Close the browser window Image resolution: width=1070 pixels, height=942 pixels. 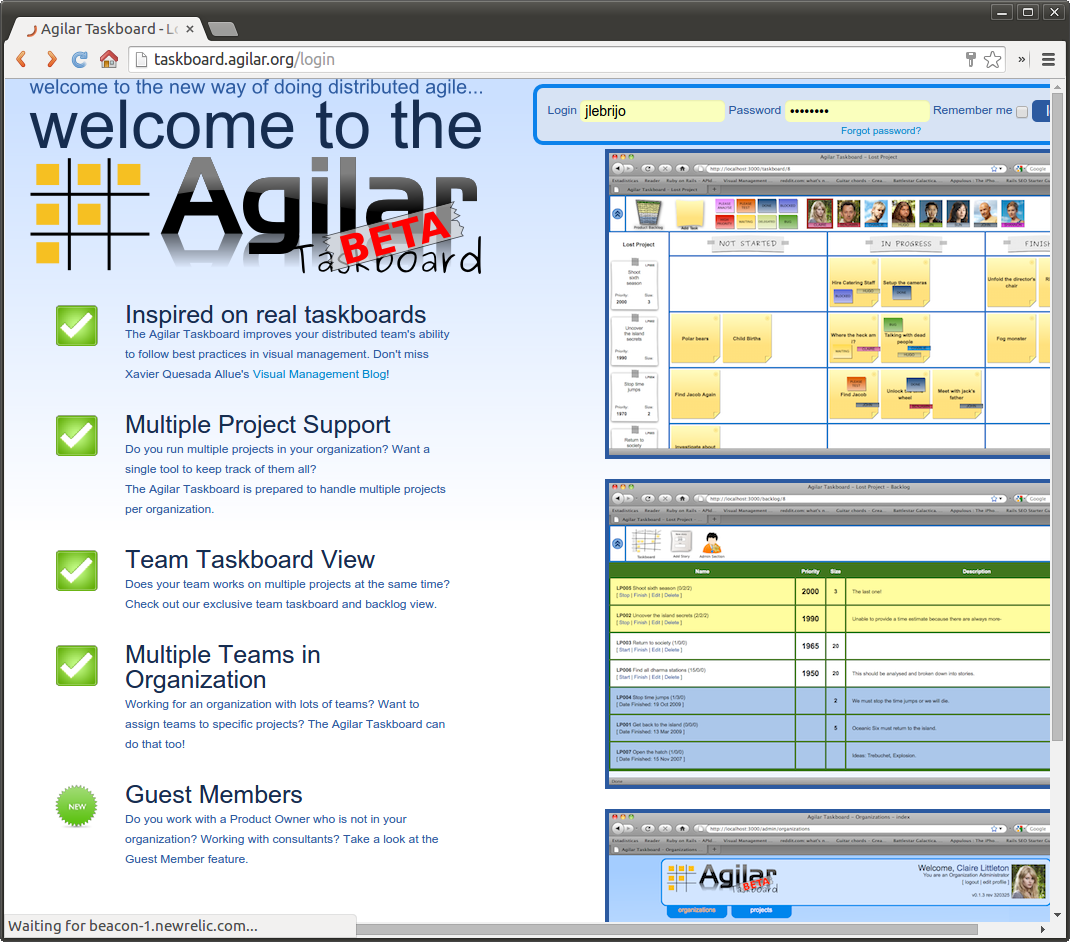tap(1054, 12)
